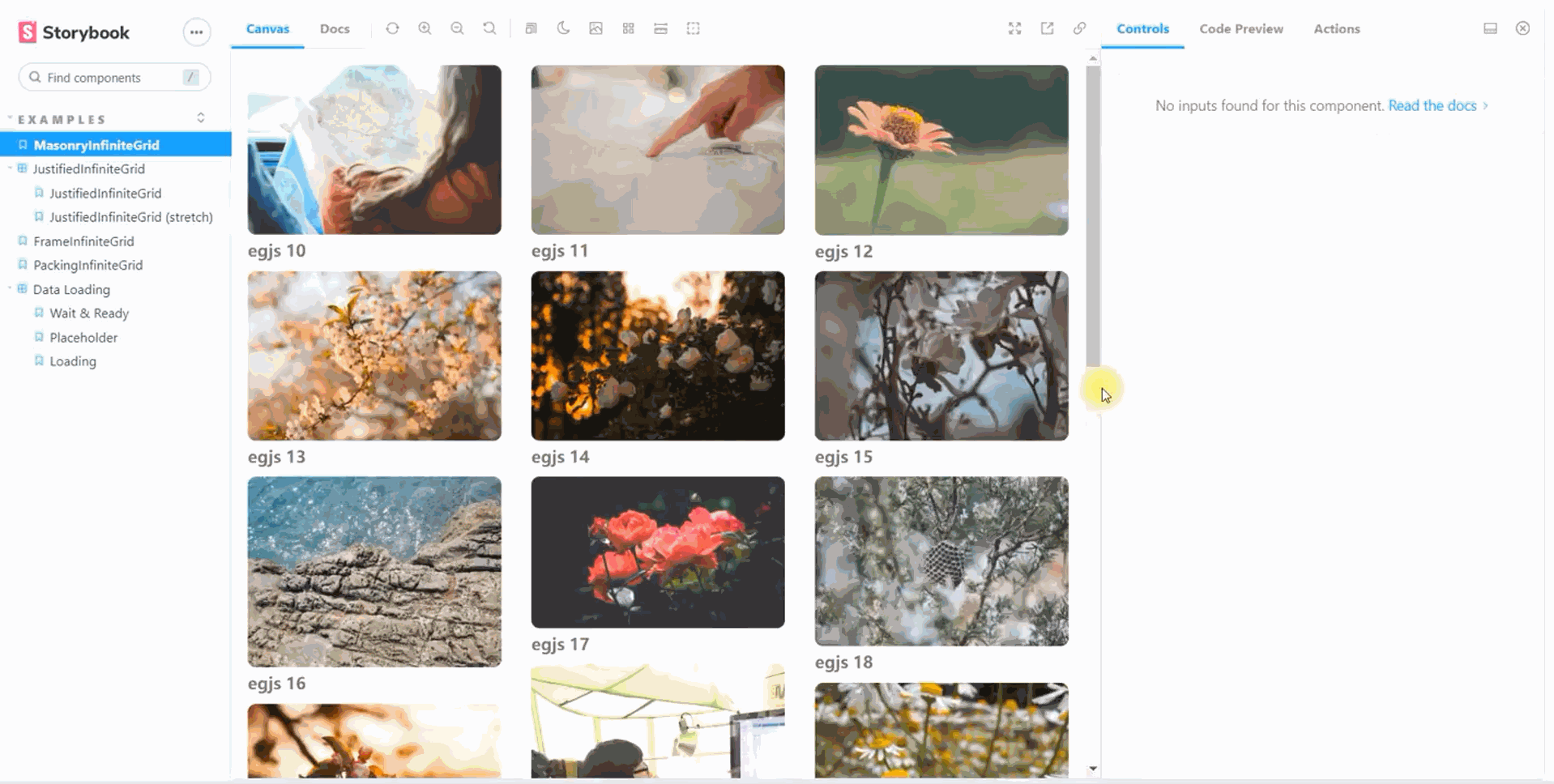Toggle the background grid icon
This screenshot has width=1554, height=784.
pos(628,28)
